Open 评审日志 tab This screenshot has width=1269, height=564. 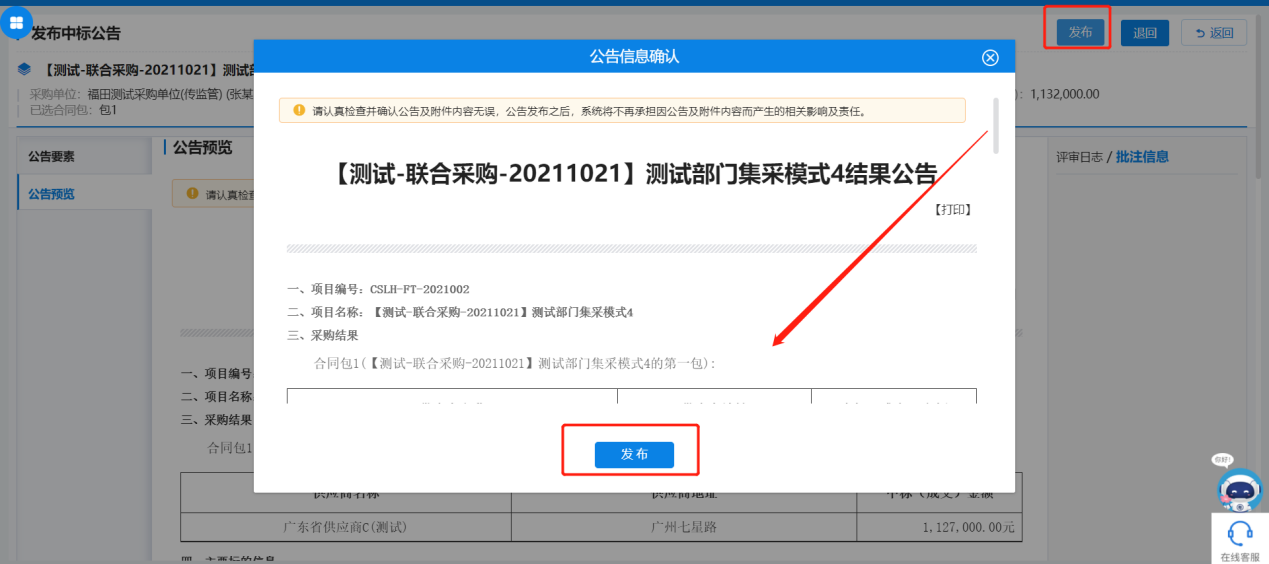point(1079,157)
